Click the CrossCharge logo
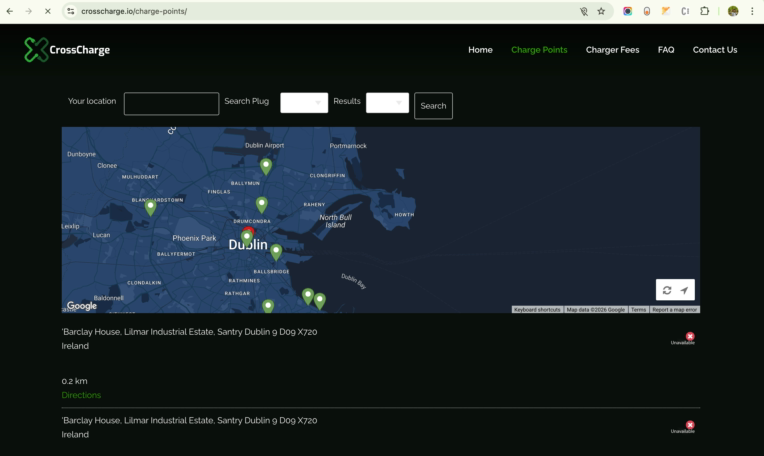This screenshot has width=764, height=456. click(67, 50)
